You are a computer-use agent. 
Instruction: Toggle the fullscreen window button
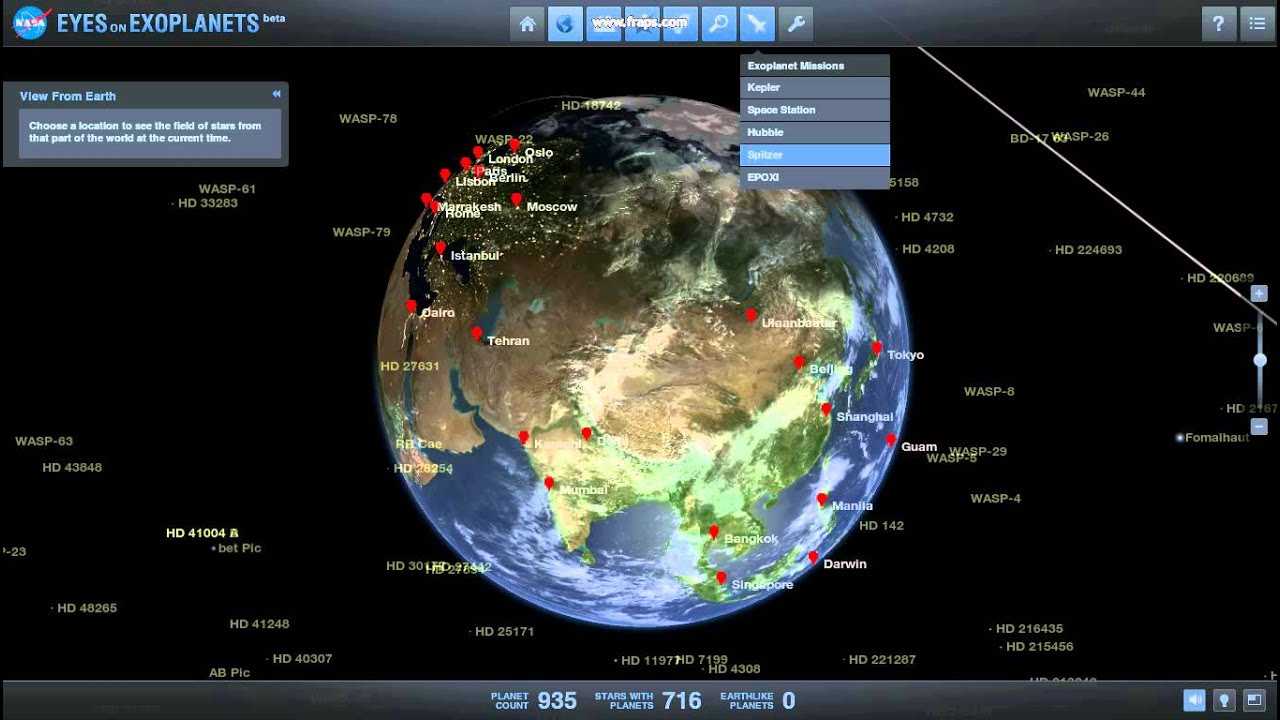pos(1254,700)
